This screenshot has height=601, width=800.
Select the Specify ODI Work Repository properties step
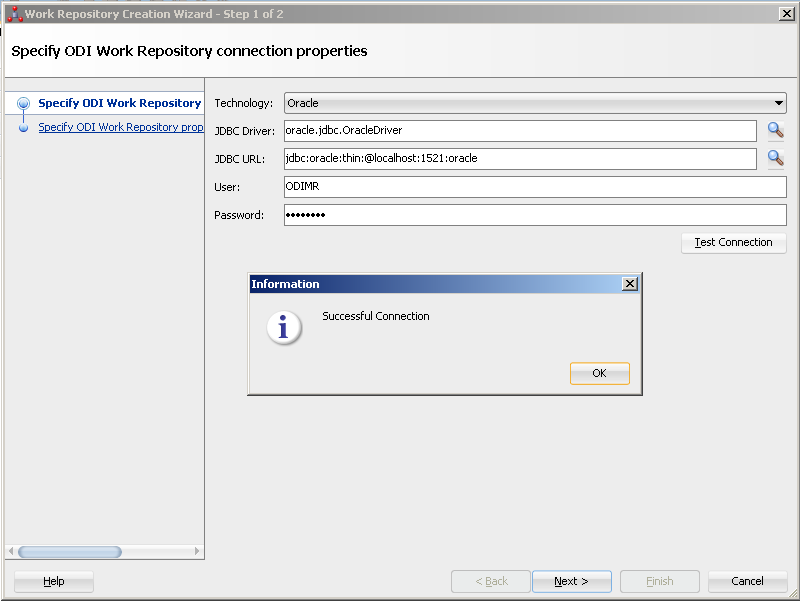[120, 127]
